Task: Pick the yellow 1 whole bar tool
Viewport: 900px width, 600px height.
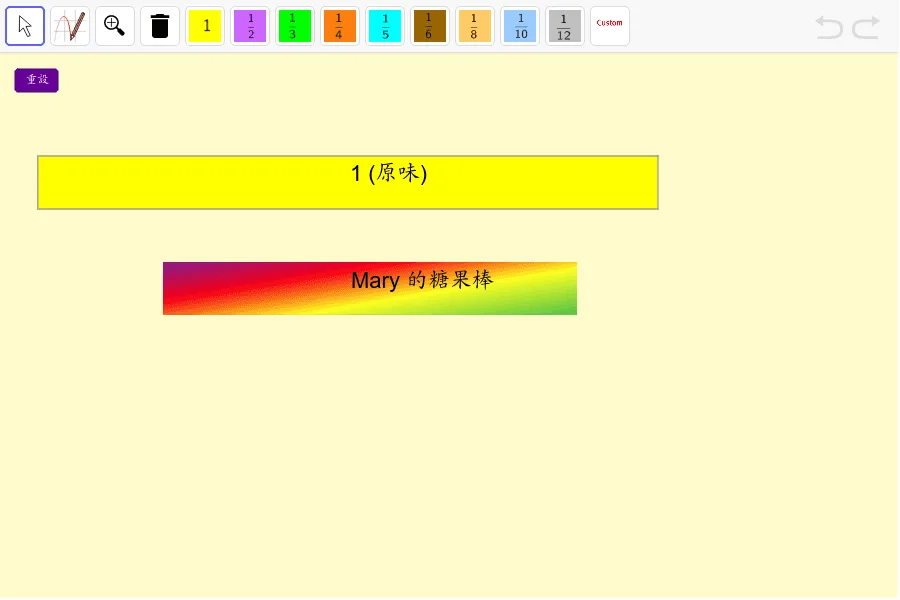Action: pyautogui.click(x=205, y=26)
